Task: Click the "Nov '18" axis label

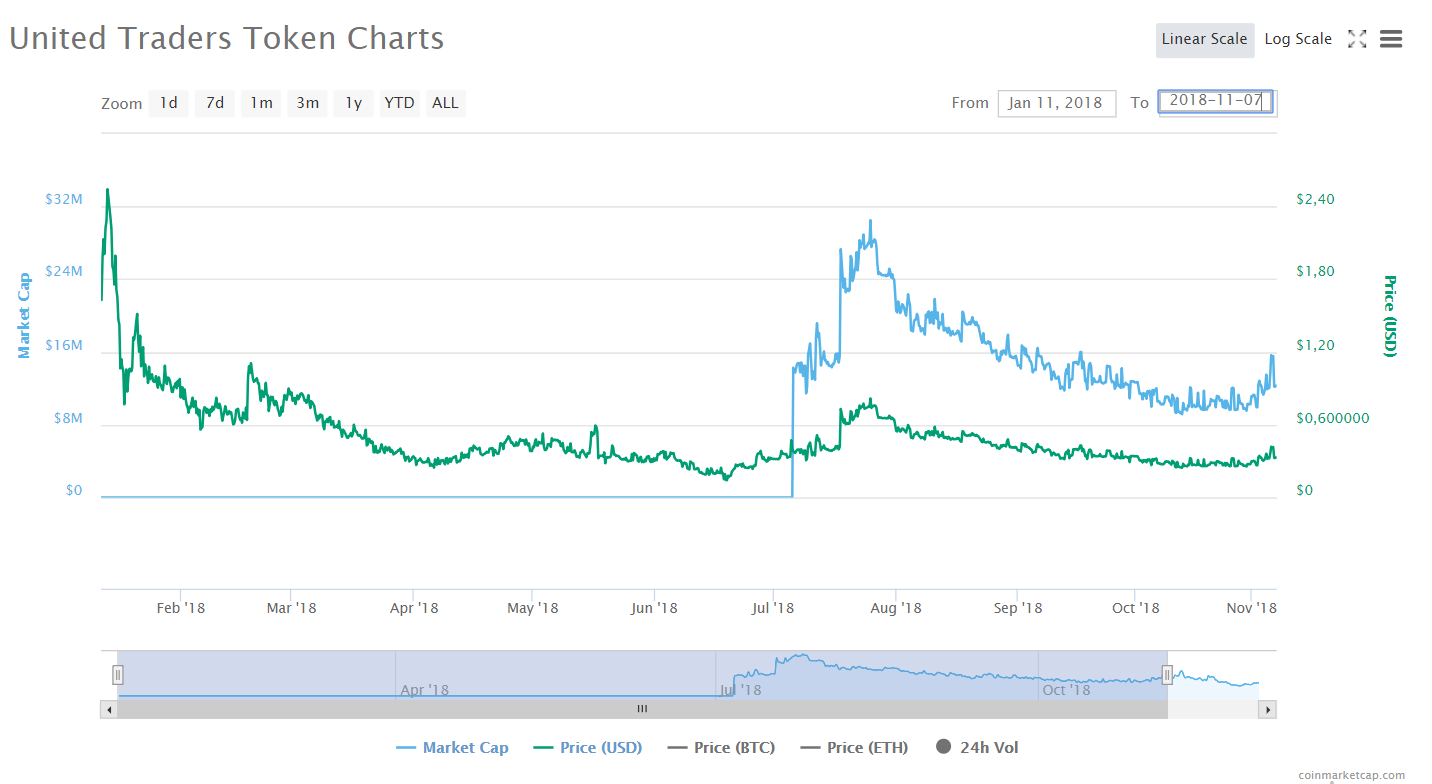Action: pyautogui.click(x=1253, y=608)
